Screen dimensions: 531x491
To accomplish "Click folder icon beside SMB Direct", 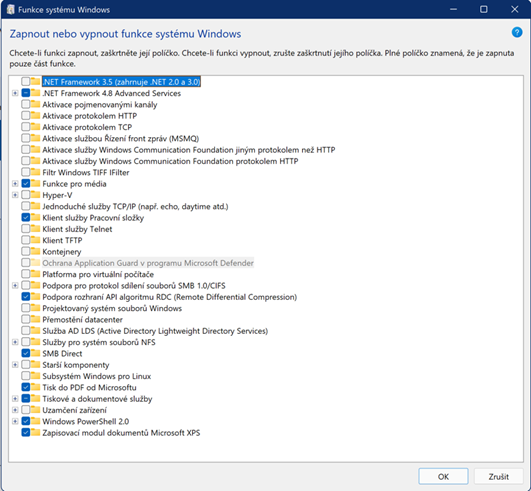I will [x=36, y=353].
